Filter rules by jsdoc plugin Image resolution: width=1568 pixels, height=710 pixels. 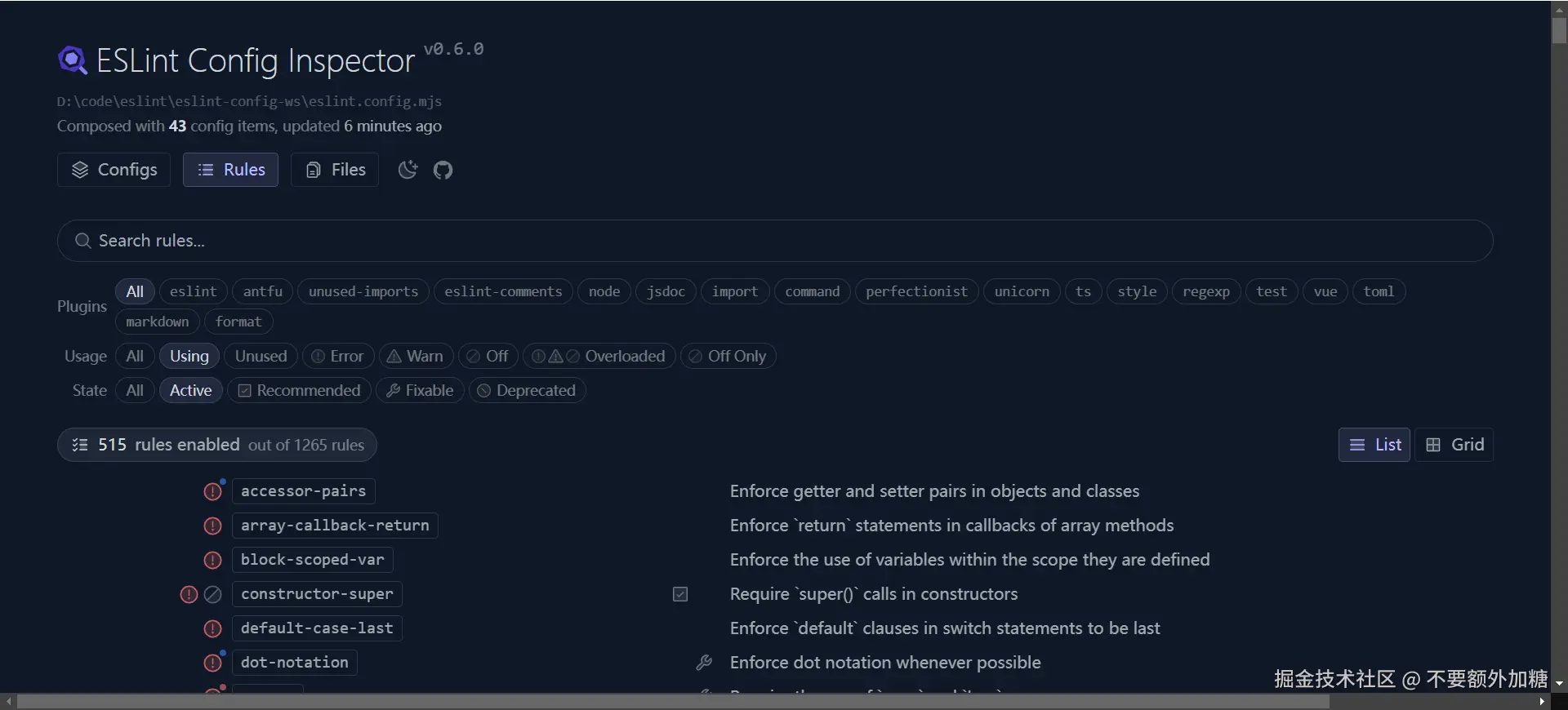666,291
